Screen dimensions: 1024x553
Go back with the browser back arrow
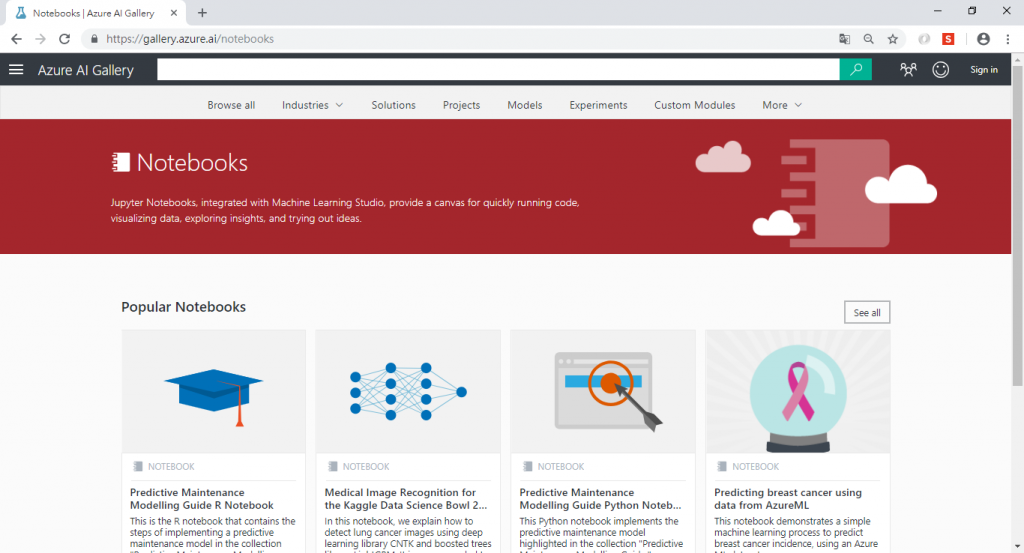click(x=16, y=39)
